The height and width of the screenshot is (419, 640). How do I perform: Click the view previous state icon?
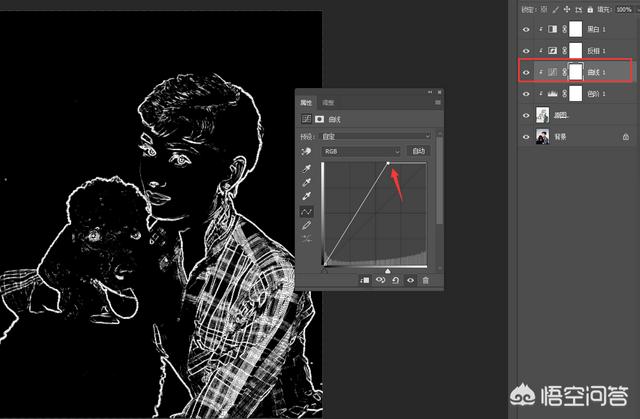coord(380,281)
